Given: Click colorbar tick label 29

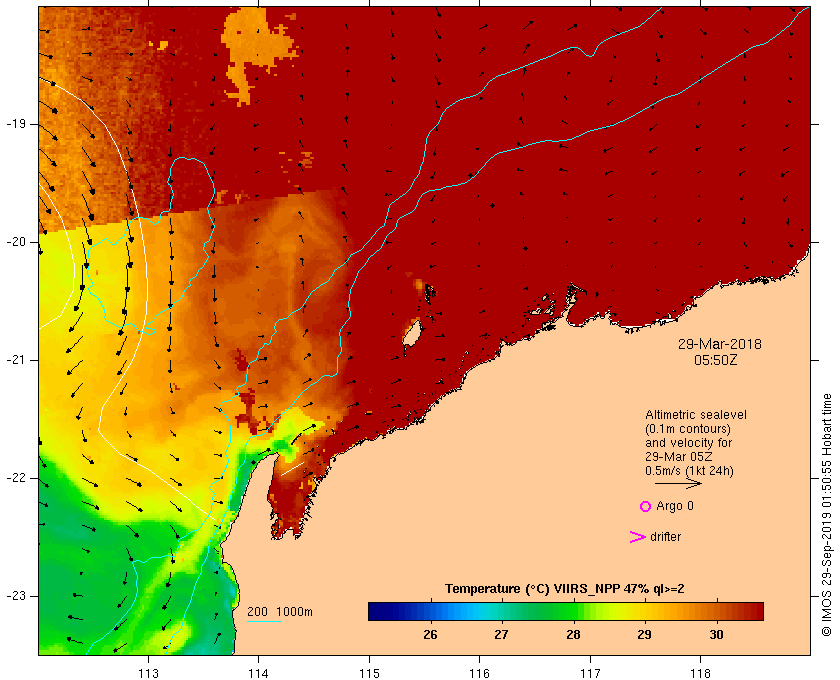Looking at the screenshot, I should pyautogui.click(x=644, y=635).
